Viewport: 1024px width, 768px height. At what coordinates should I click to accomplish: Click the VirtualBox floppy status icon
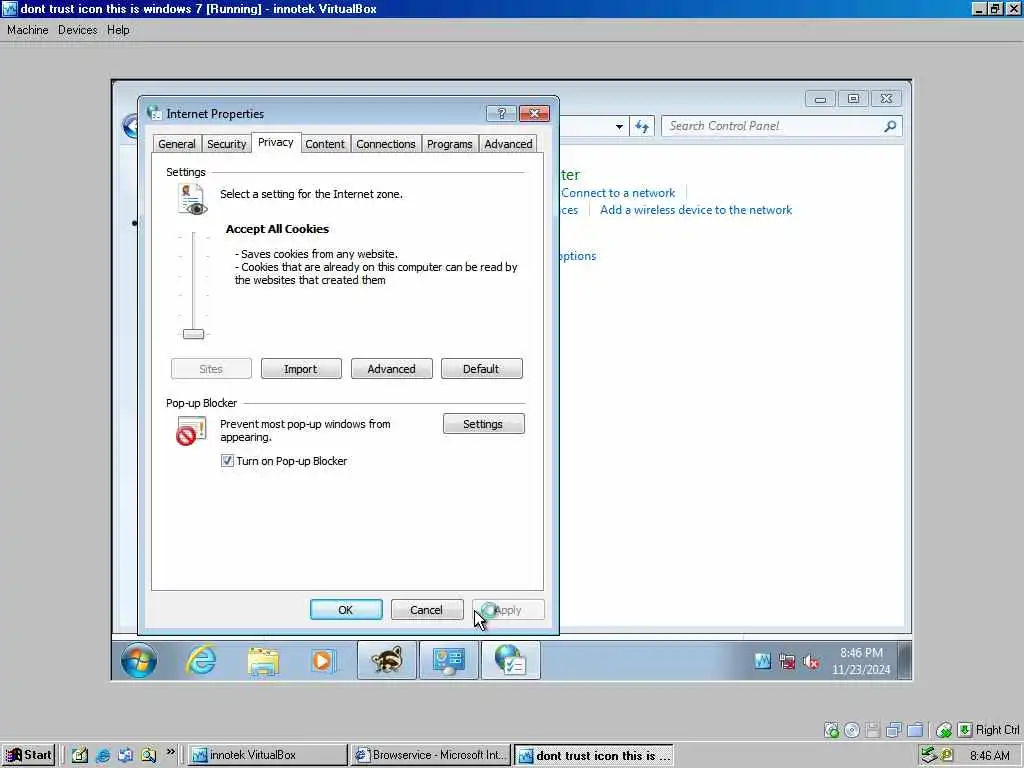coord(872,730)
